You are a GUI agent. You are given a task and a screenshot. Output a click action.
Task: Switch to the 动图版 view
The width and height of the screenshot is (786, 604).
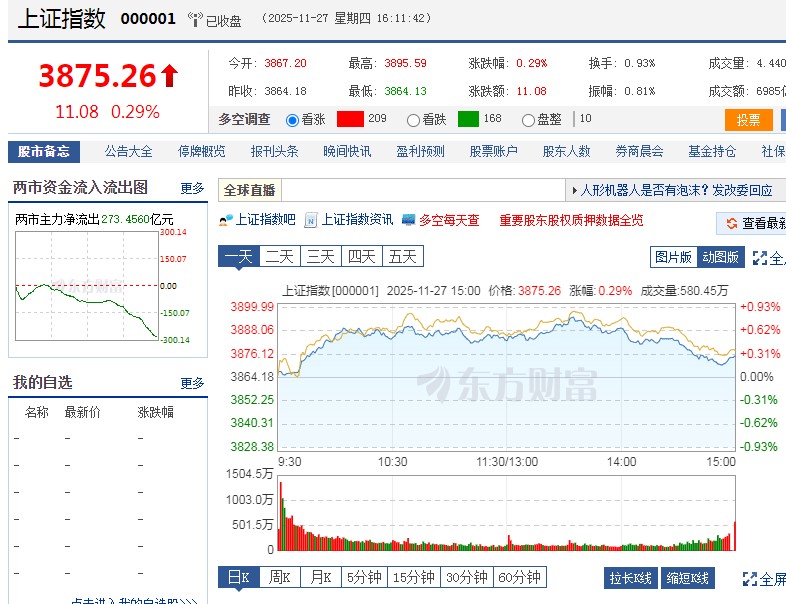click(x=720, y=257)
